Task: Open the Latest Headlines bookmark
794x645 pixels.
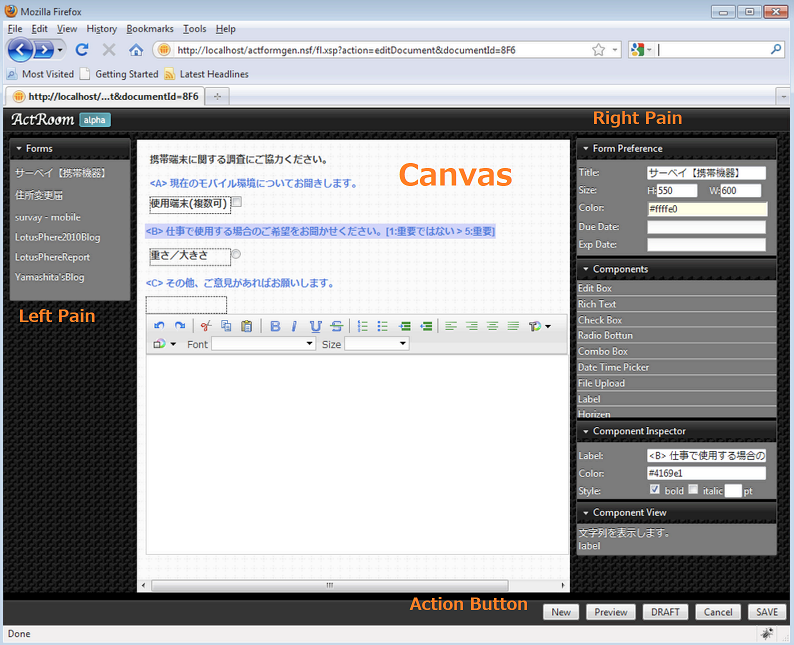Action: (x=207, y=74)
